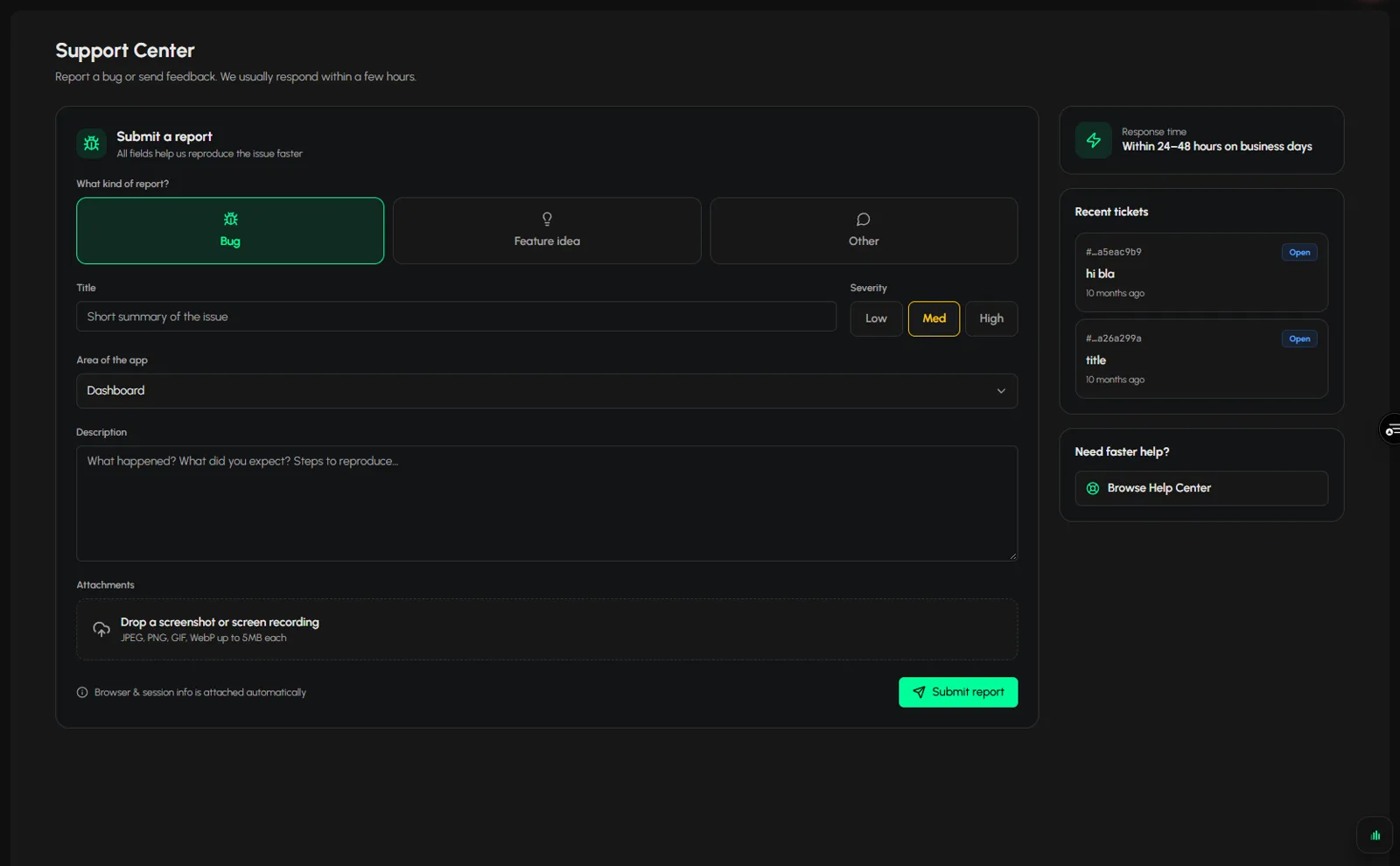
Task: Click Browse Help Center button
Action: click(x=1201, y=488)
